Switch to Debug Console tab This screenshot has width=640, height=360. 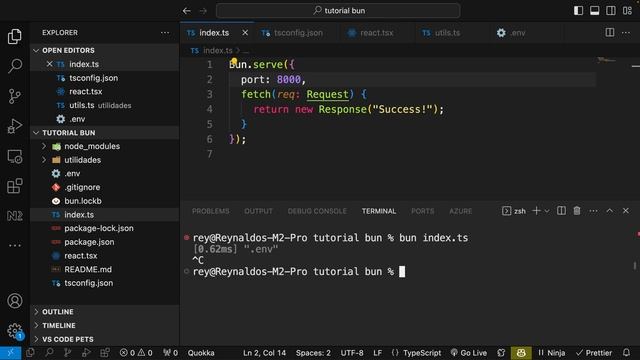[x=317, y=211]
